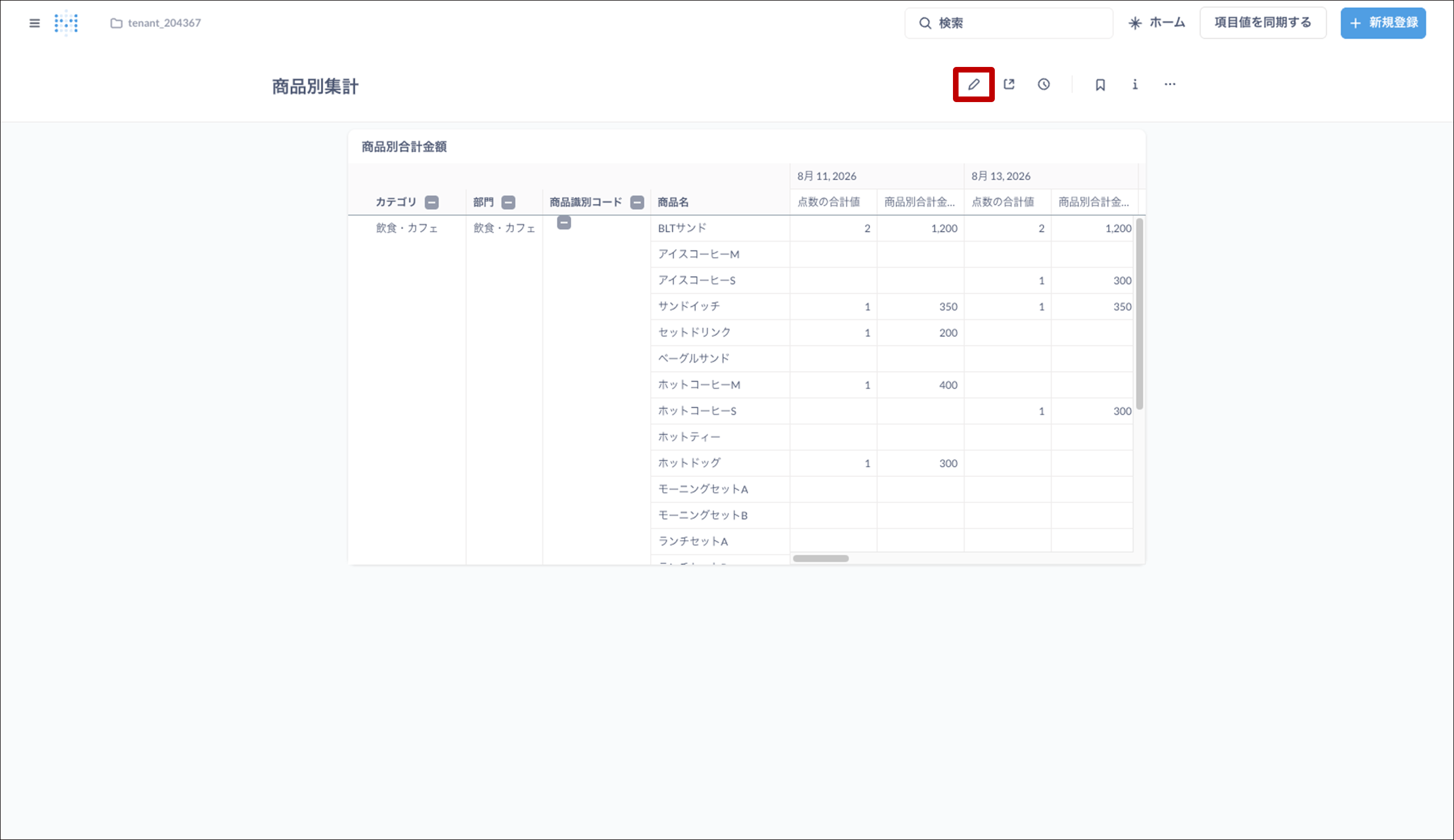Edit dashboard with the pencil icon
The height and width of the screenshot is (840, 1454).
(974, 84)
